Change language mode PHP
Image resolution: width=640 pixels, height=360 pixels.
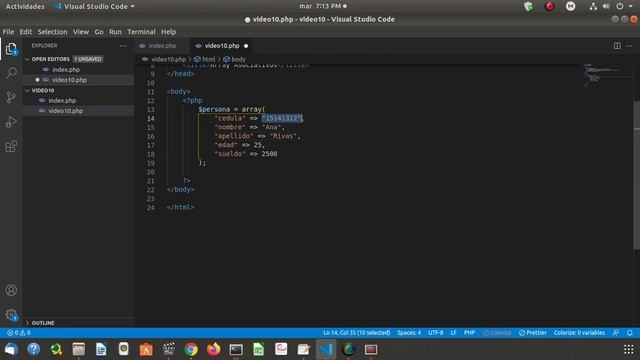pos(469,333)
